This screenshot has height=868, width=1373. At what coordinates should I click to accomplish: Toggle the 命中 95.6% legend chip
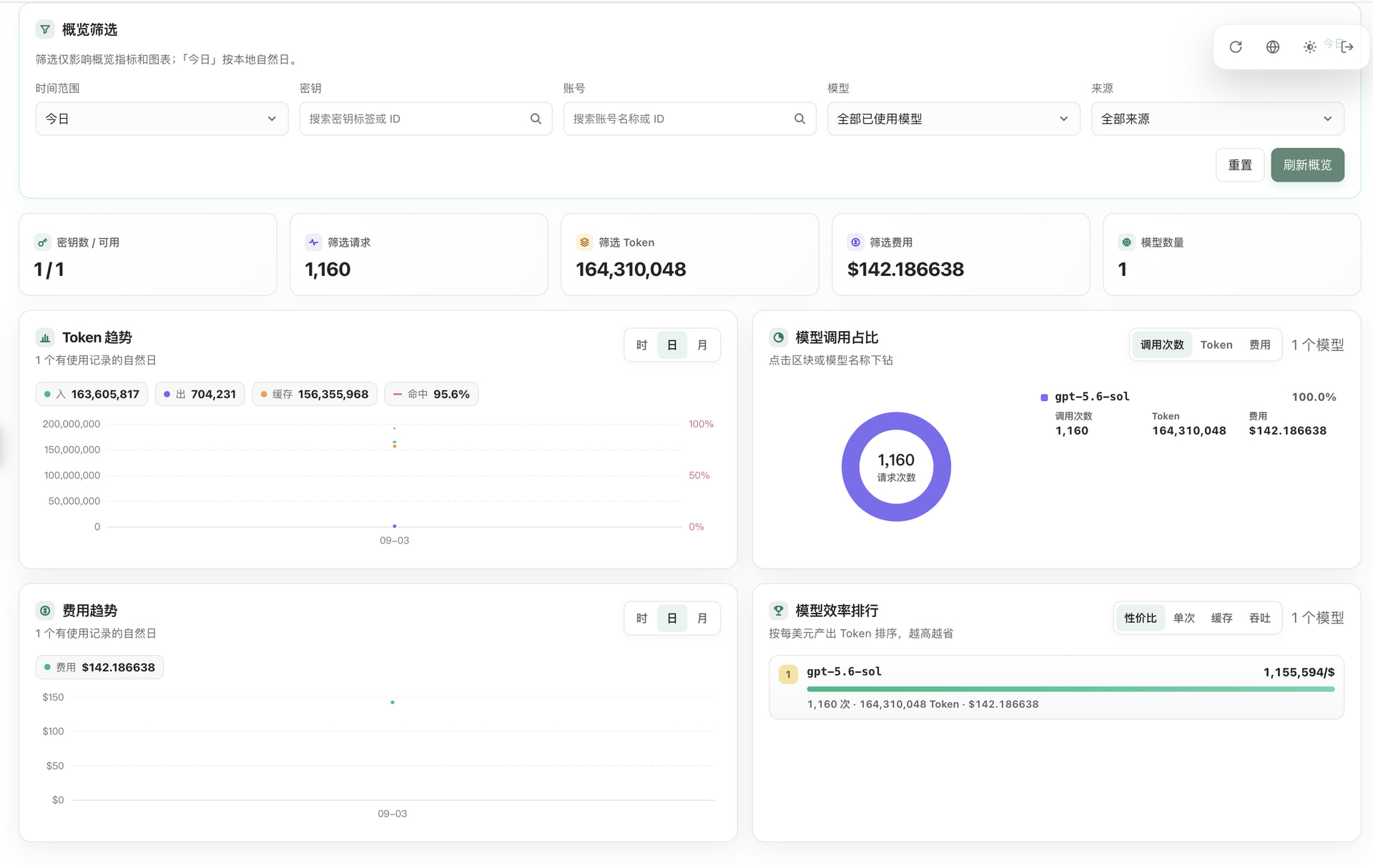coord(431,394)
